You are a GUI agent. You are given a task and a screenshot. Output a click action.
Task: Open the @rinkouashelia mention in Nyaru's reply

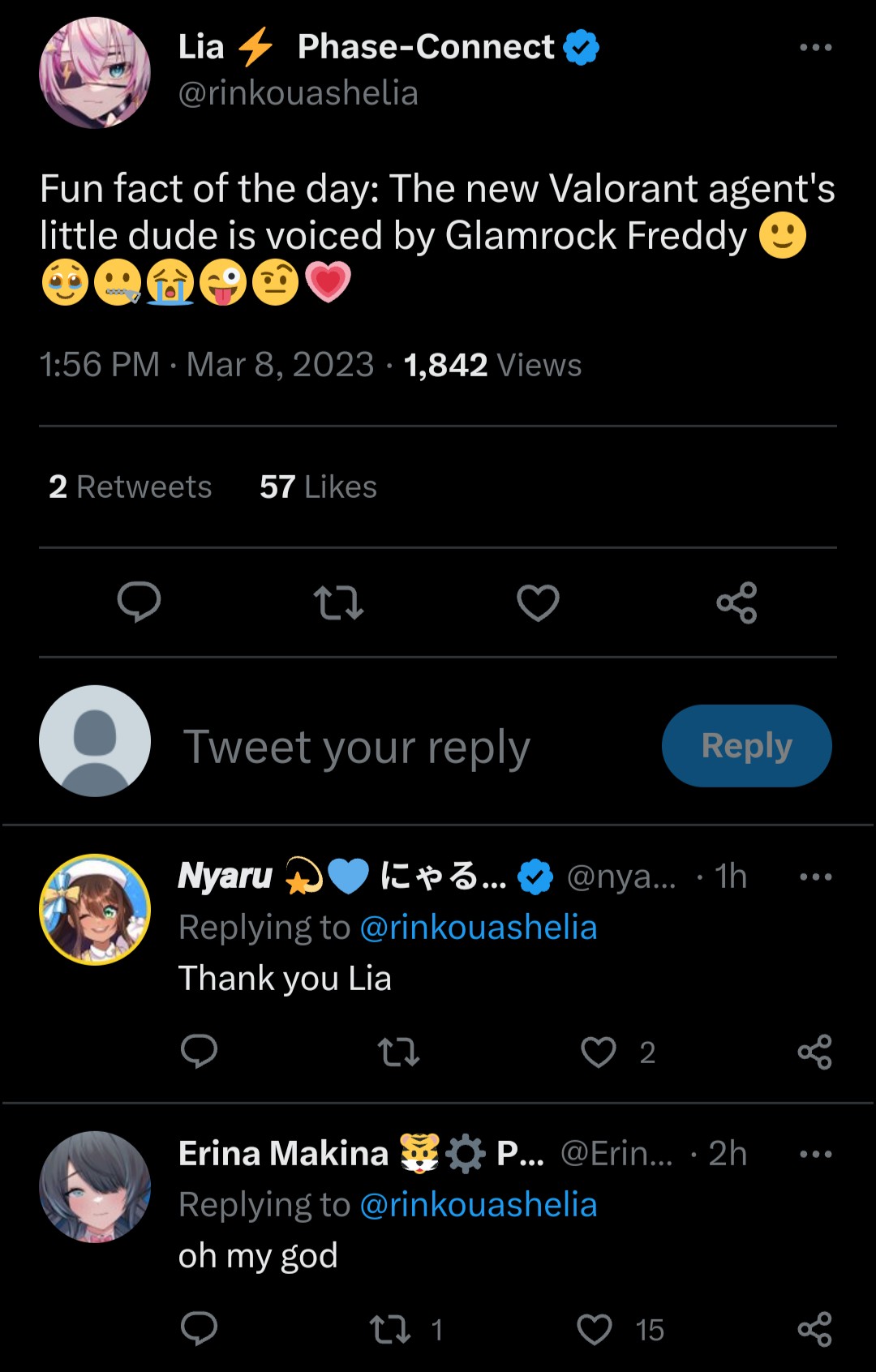478,927
